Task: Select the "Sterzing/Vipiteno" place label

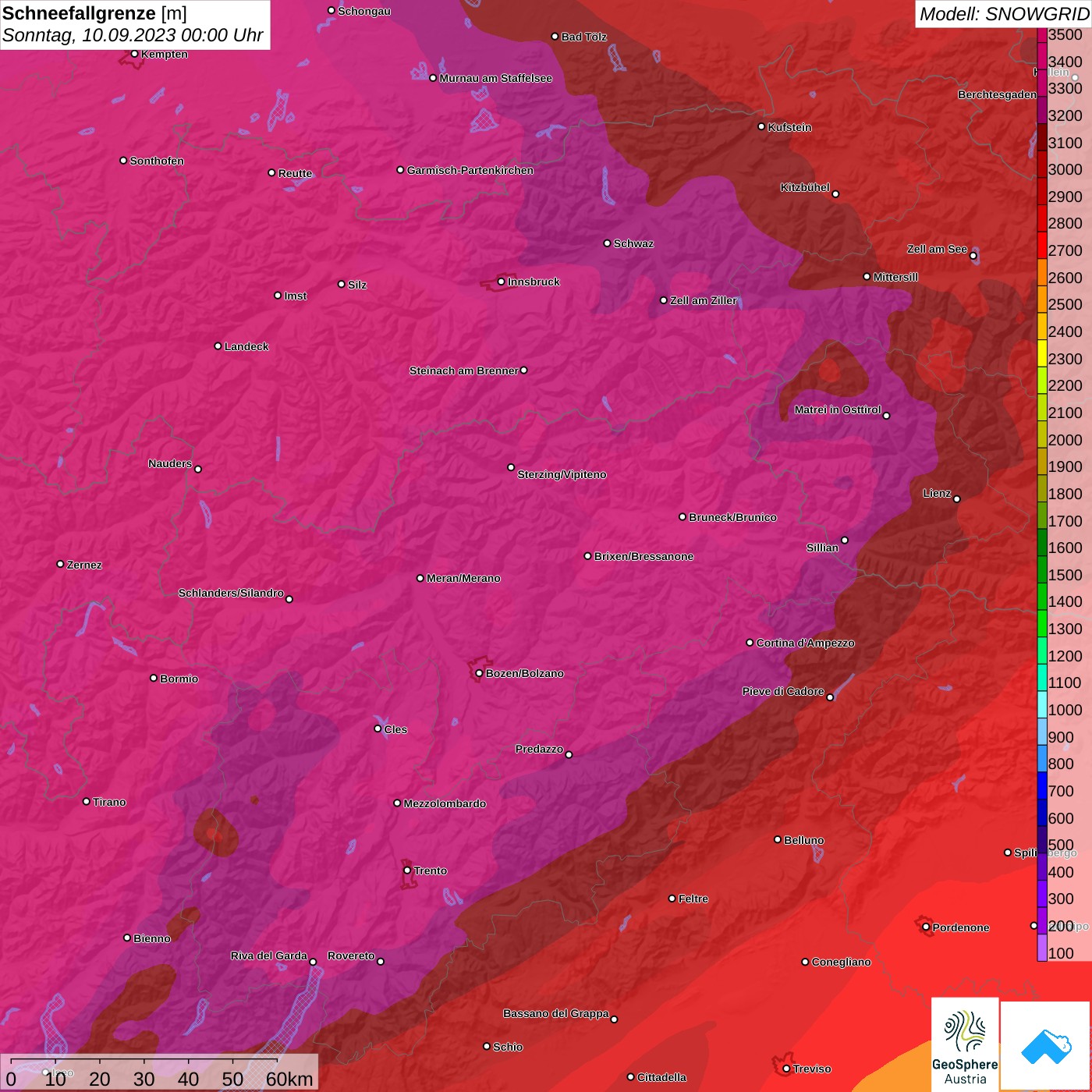Action: click(x=562, y=474)
